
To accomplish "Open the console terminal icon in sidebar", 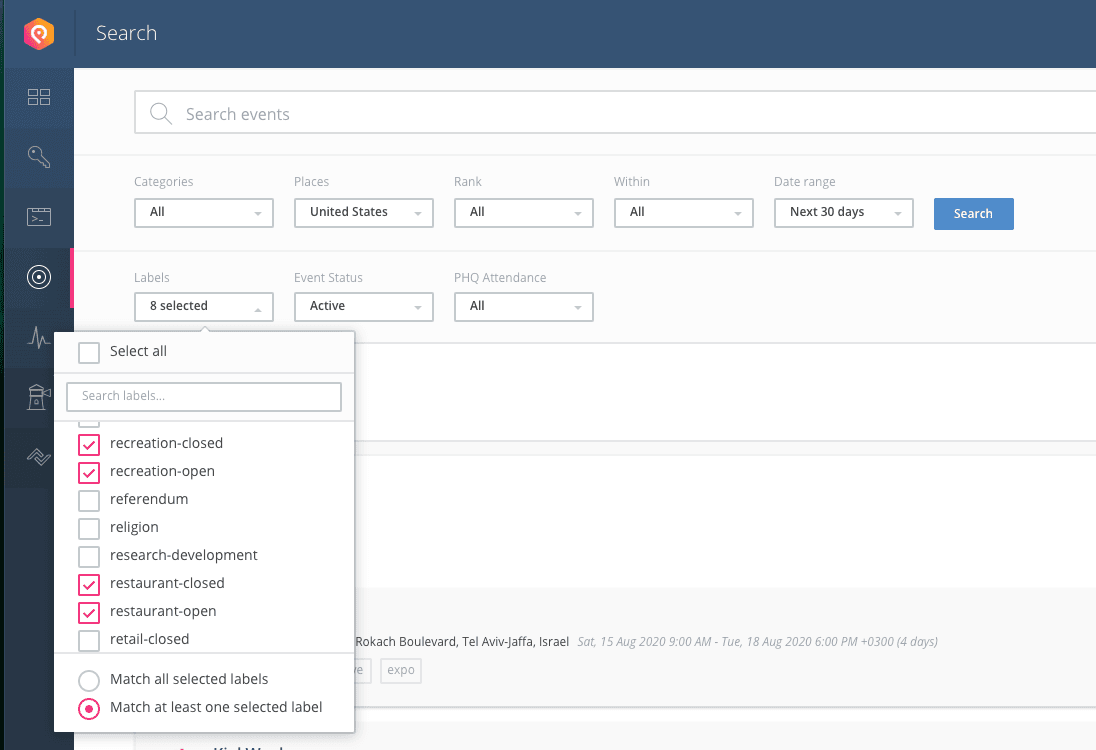I will [x=38, y=217].
